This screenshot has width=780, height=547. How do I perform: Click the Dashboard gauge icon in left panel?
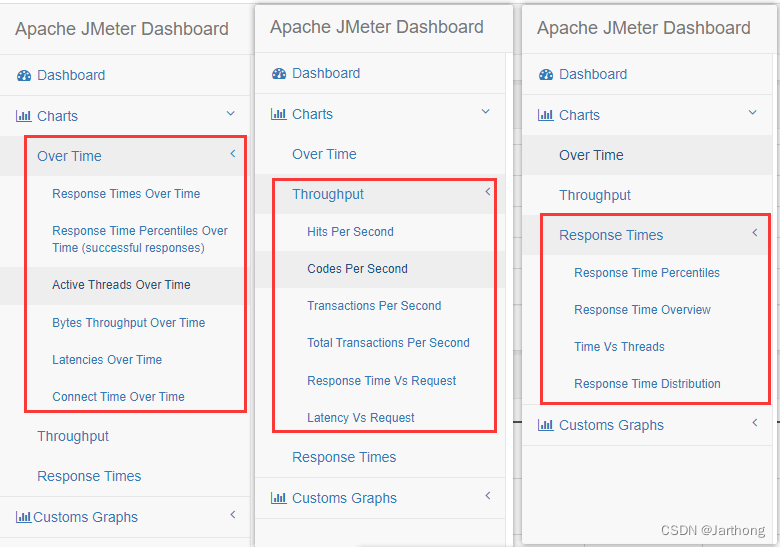pos(24,76)
